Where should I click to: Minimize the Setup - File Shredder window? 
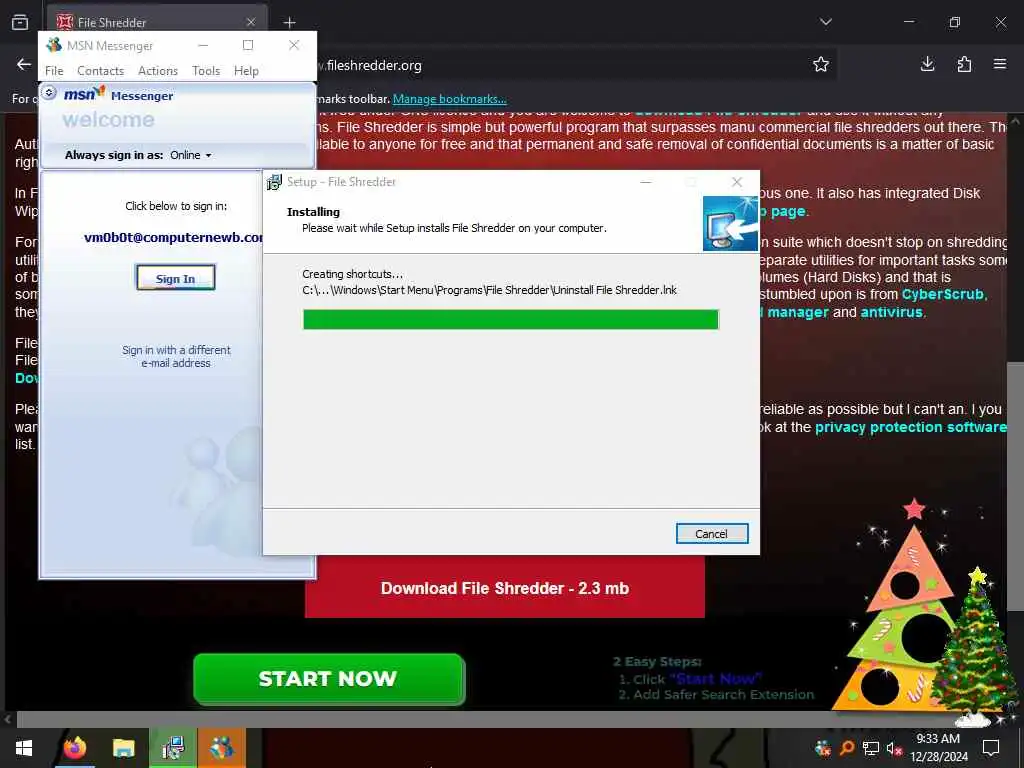pos(646,182)
